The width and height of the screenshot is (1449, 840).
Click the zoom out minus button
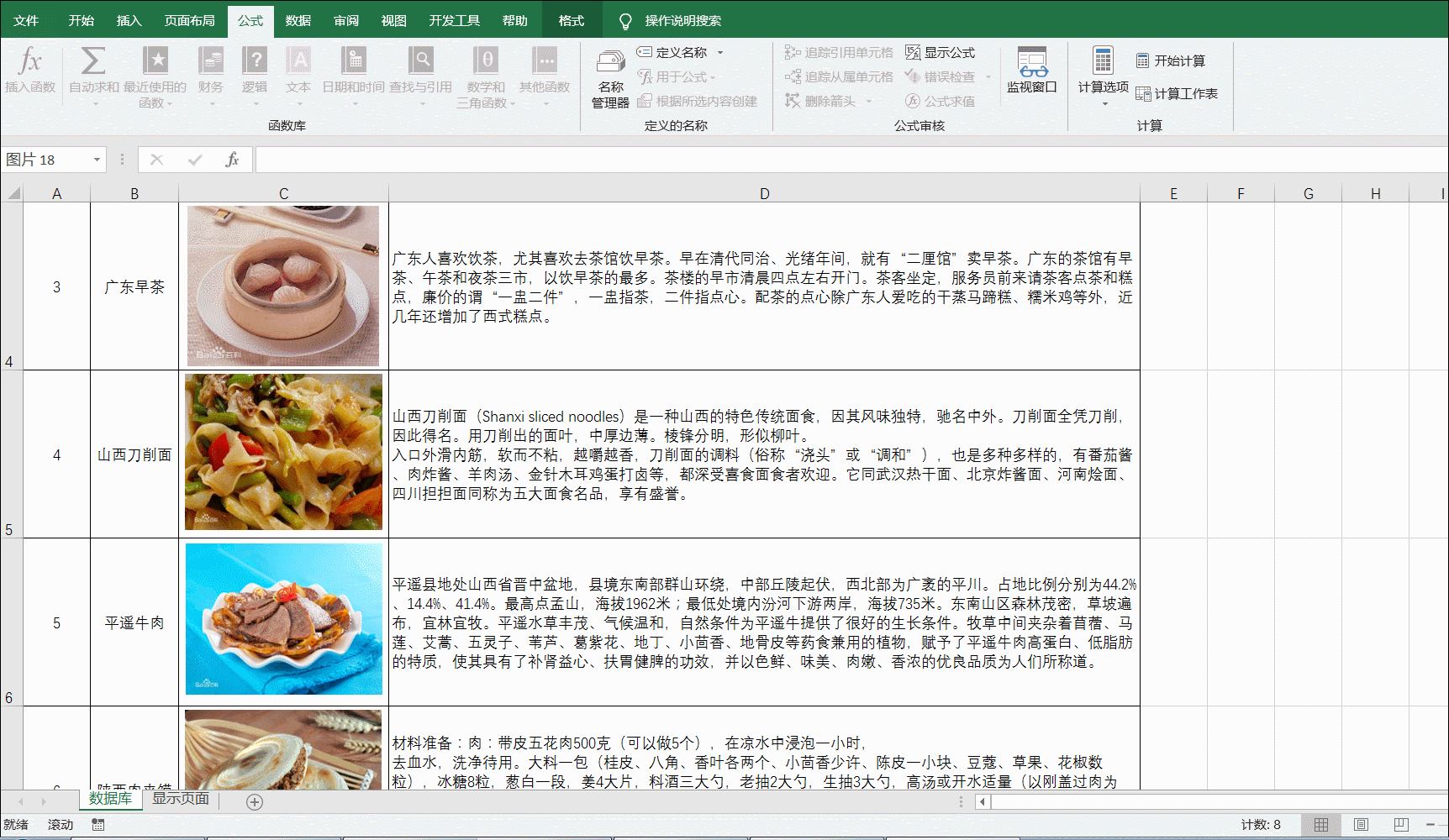click(x=1431, y=825)
